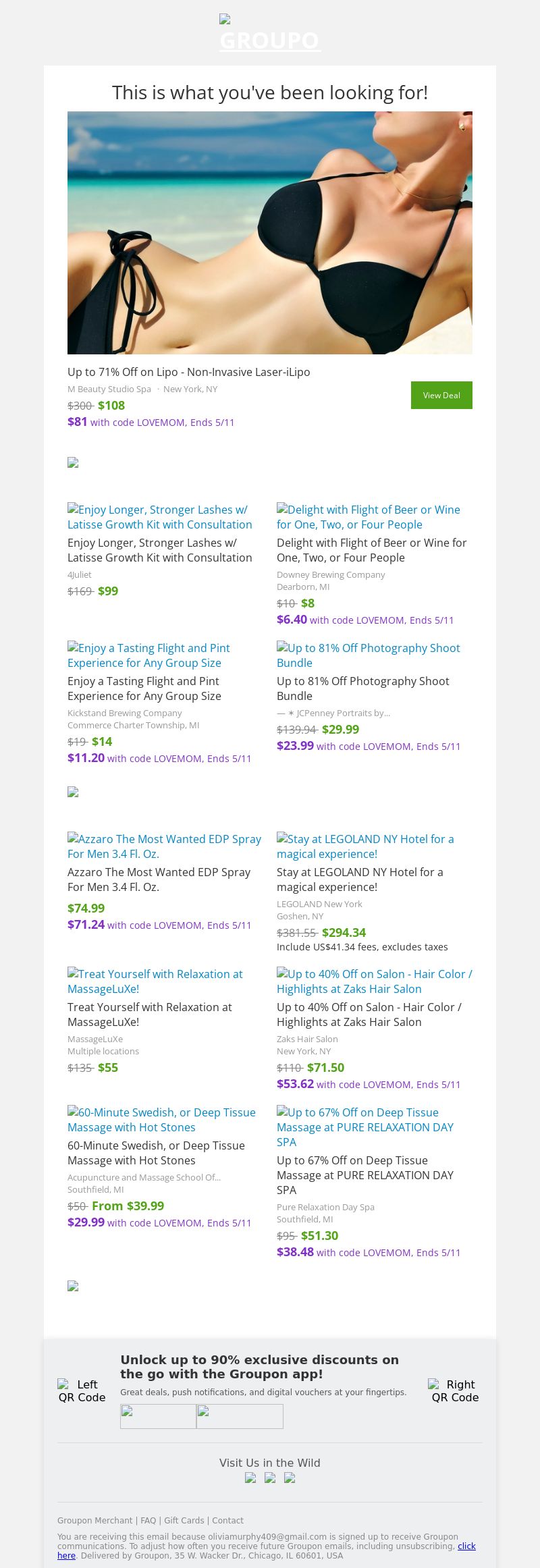Viewport: 540px width, 1568px height.
Task: Click the leftmost social icon under Visit Us
Action: click(x=250, y=1478)
